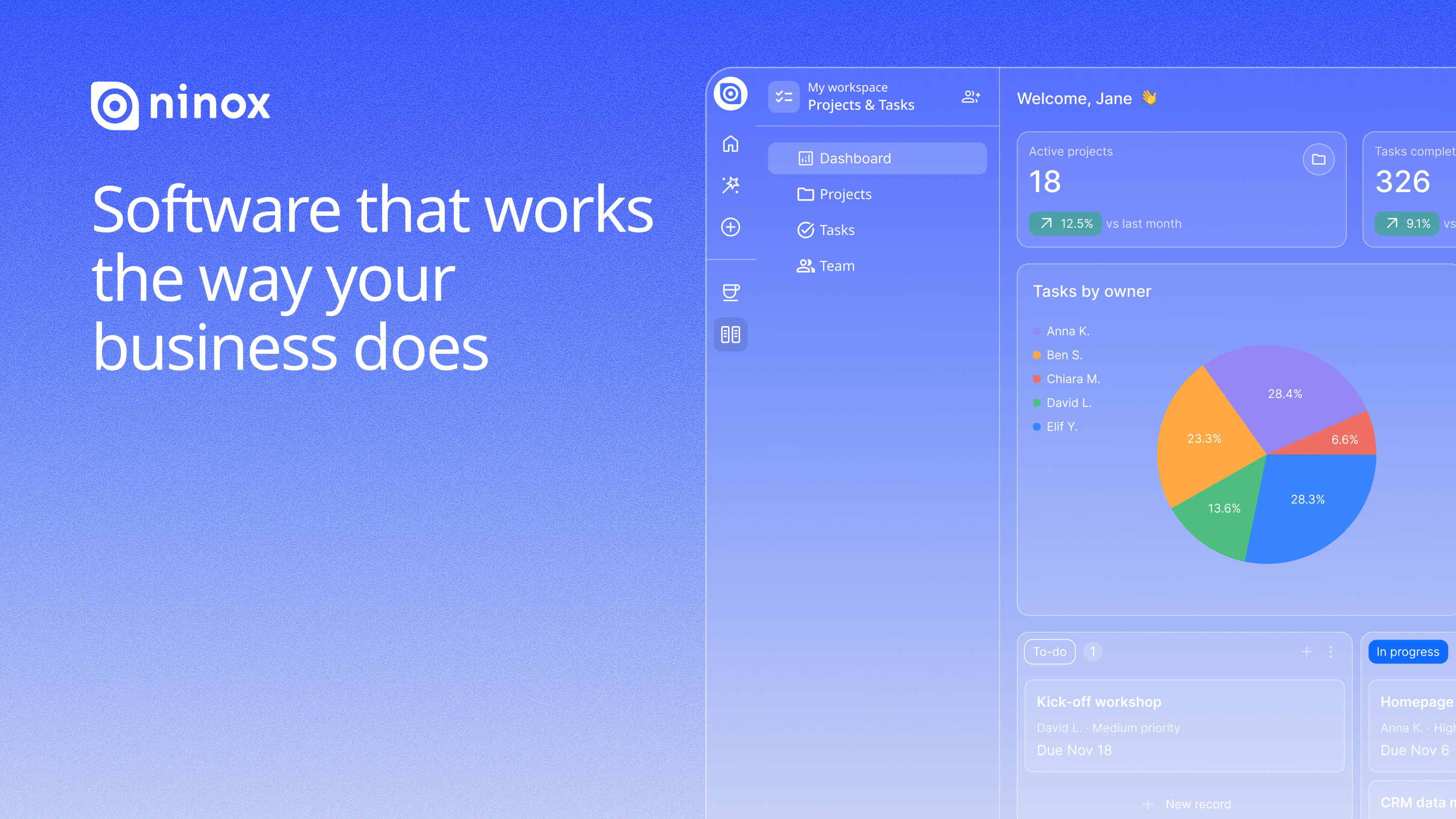The height and width of the screenshot is (819, 1456).
Task: Select the open book icon in sidebar
Action: [x=730, y=335]
